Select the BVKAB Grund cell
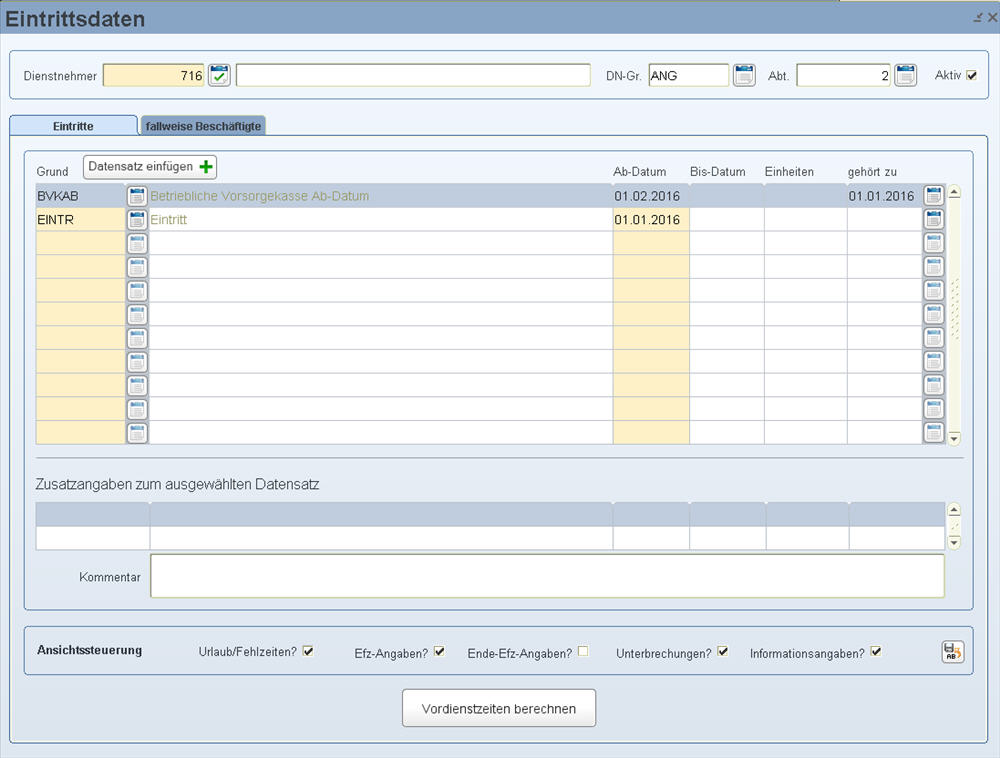The width and height of the screenshot is (1000, 758). click(x=81, y=196)
